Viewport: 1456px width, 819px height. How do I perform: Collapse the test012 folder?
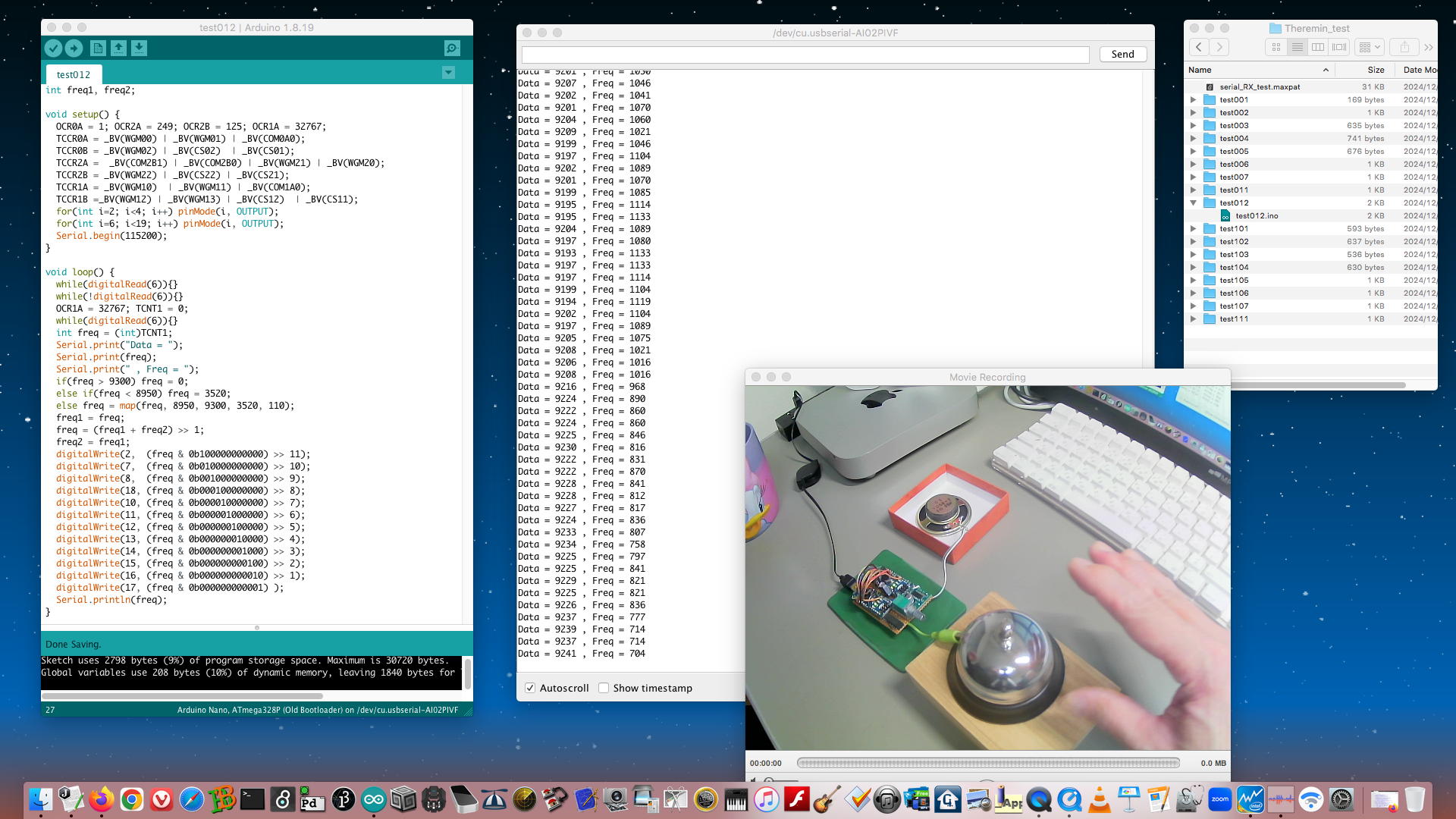(1194, 203)
